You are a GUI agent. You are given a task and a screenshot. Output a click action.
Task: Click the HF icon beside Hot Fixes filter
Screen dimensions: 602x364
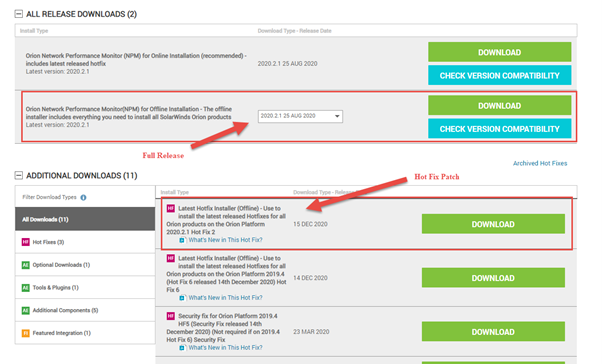click(x=26, y=242)
